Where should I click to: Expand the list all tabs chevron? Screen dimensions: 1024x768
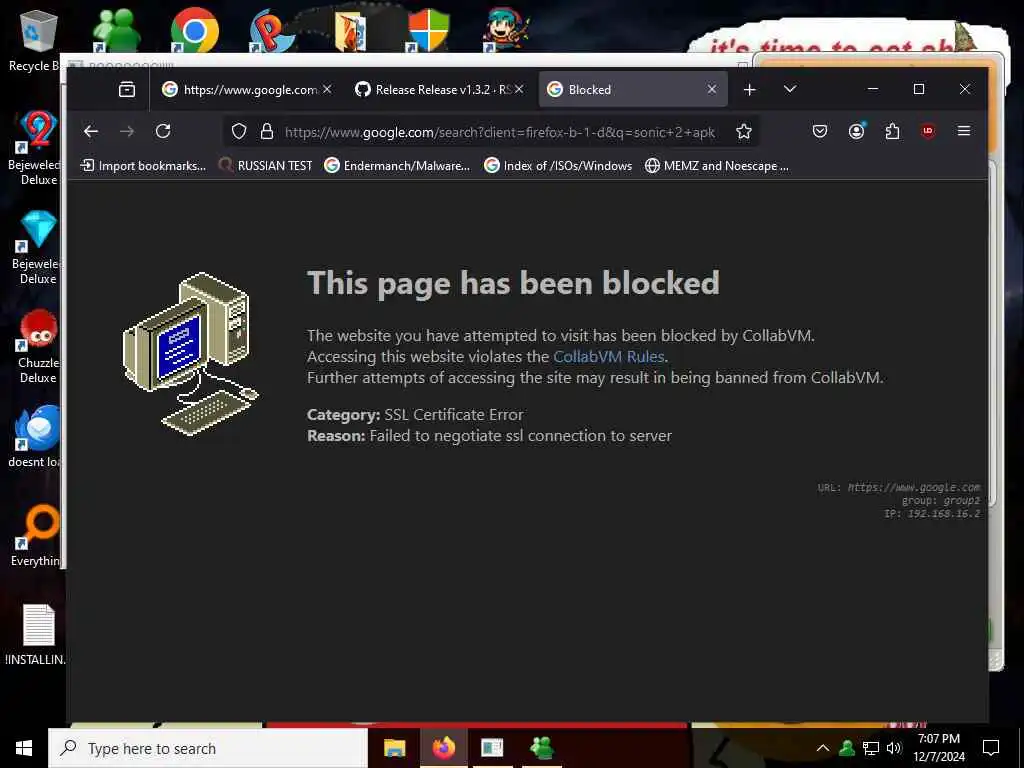790,89
